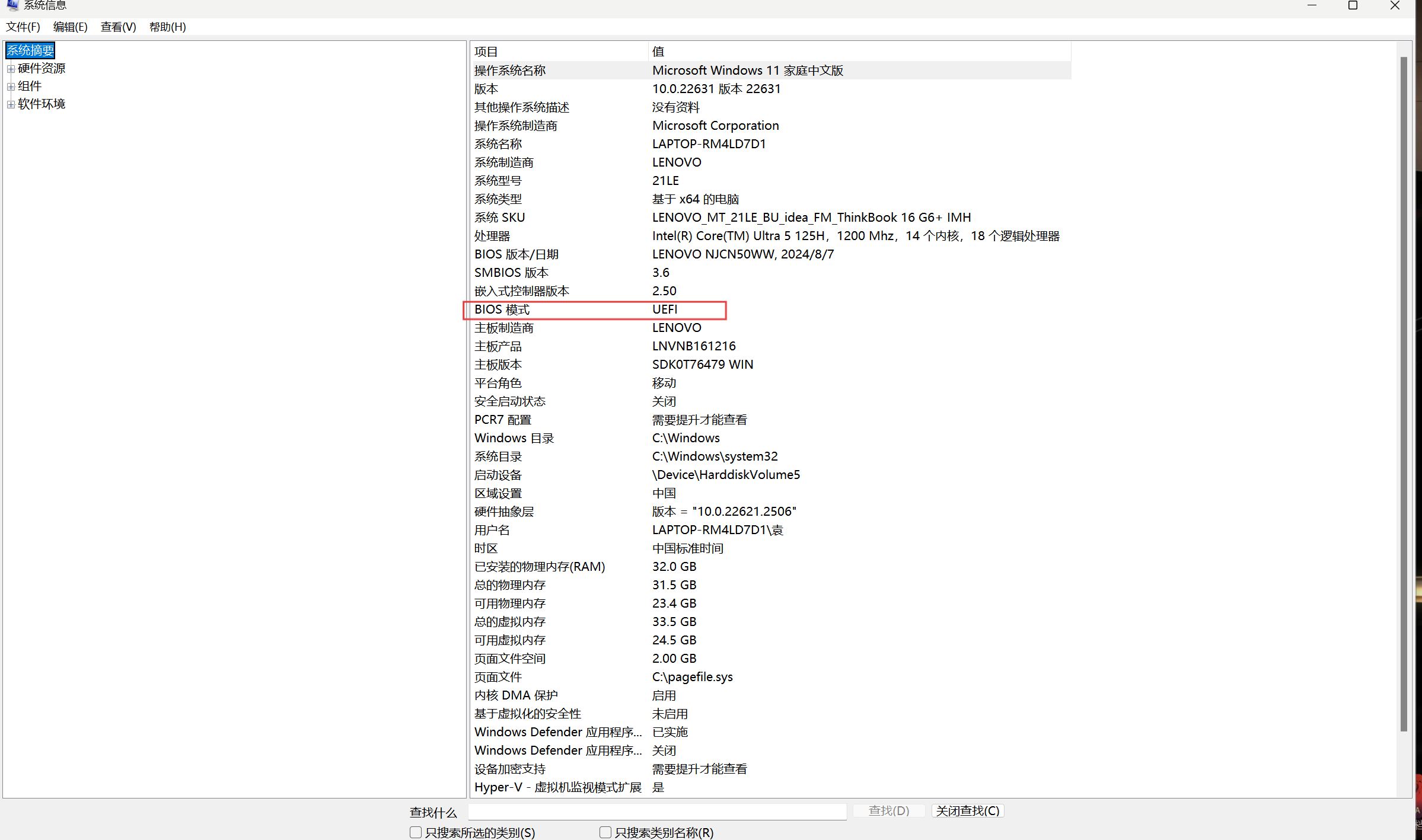The width and height of the screenshot is (1422, 840).
Task: Select the BIOS 模式 row showing UEFI
Action: 593,309
